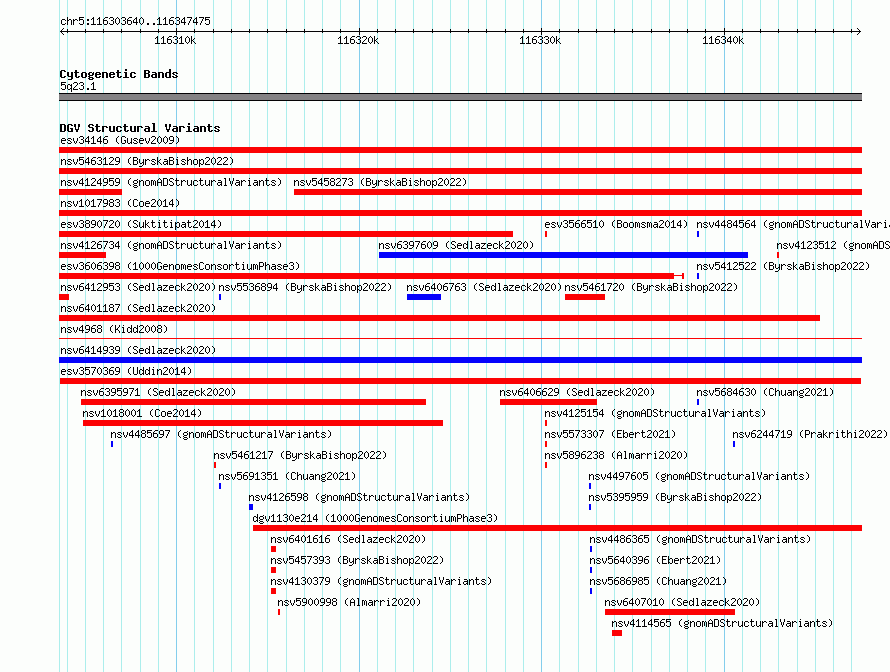Click esv3890720 (Suktitipat2014) label
Image resolution: width=890 pixels, height=672 pixels.
(x=141, y=224)
